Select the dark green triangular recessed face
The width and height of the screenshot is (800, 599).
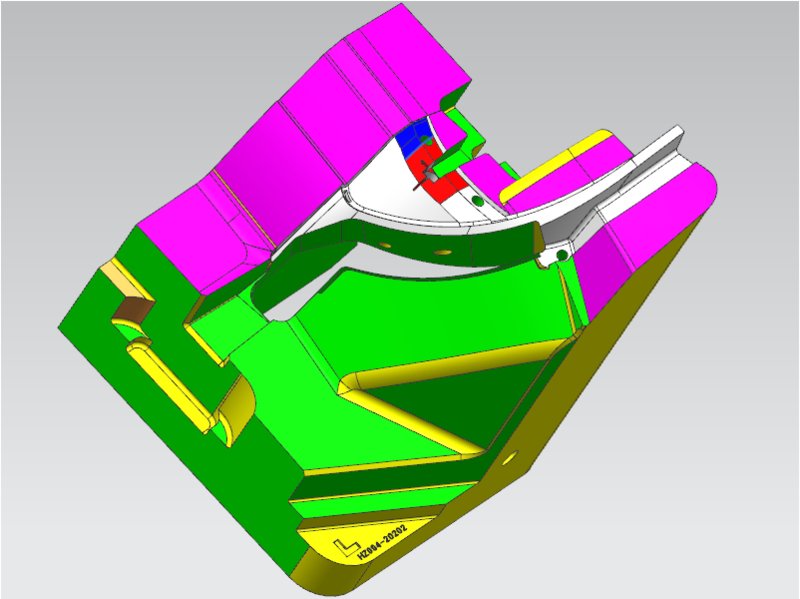[x=459, y=402]
